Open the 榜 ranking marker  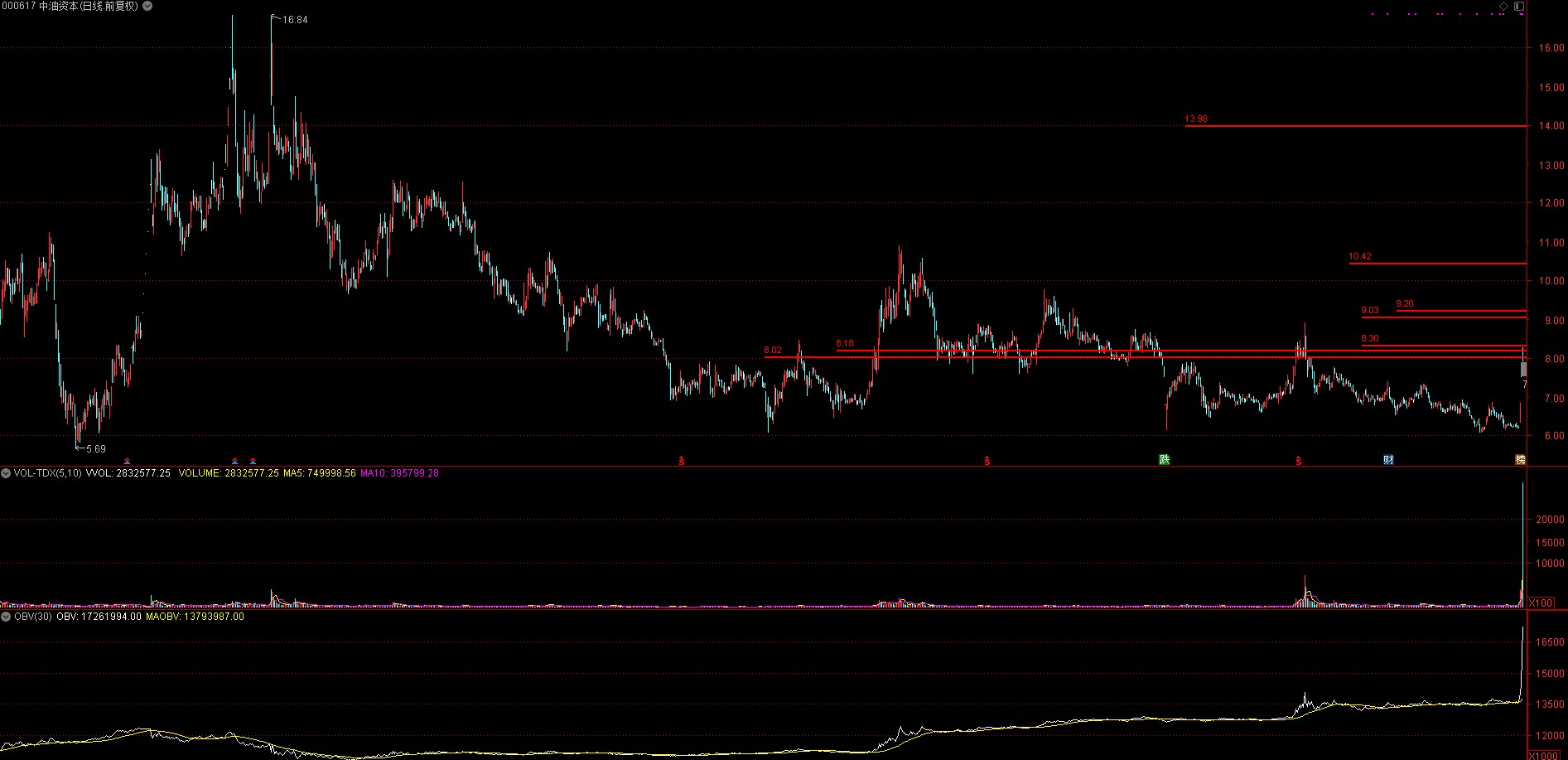(x=1520, y=460)
